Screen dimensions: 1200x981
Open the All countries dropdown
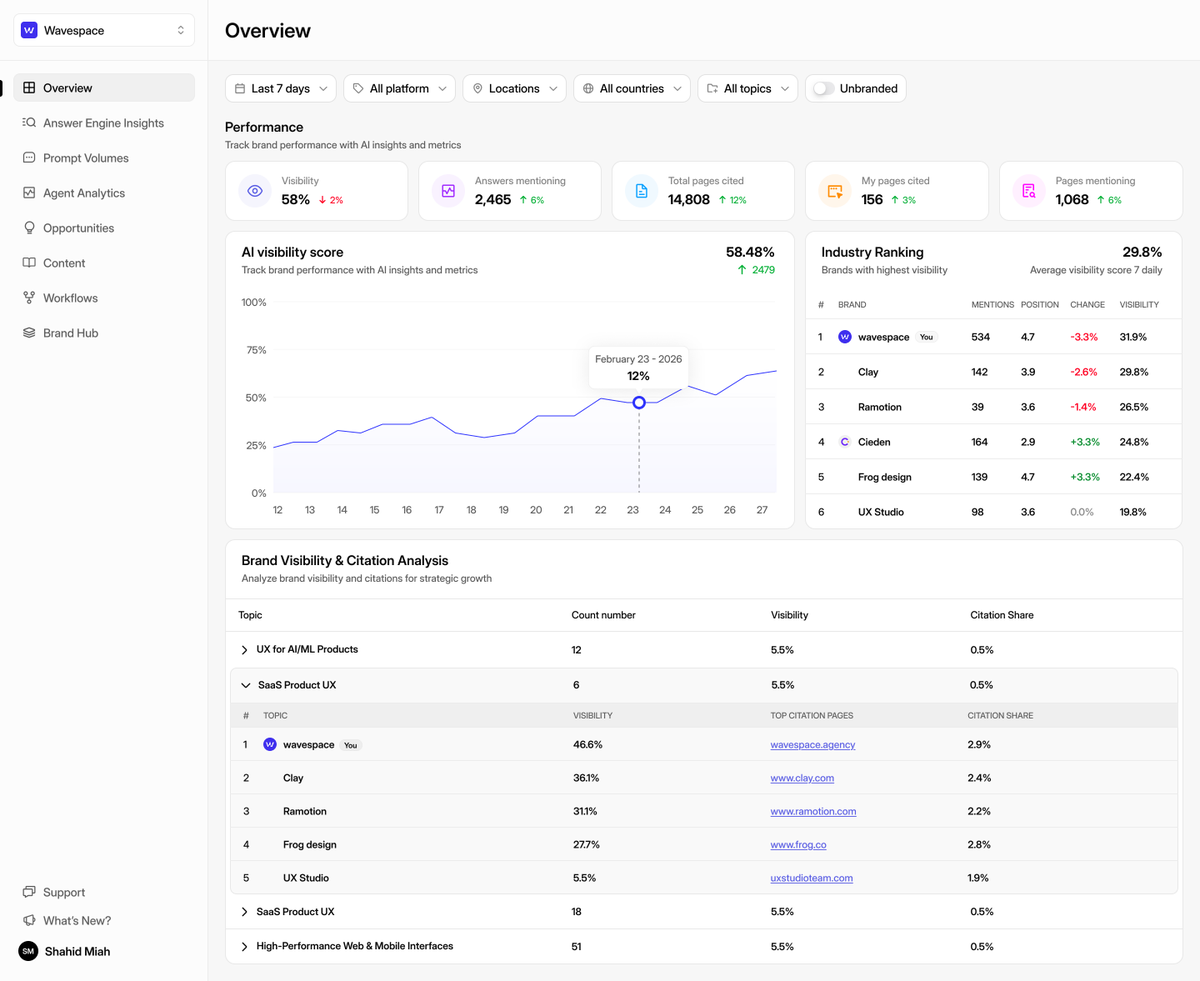[632, 89]
